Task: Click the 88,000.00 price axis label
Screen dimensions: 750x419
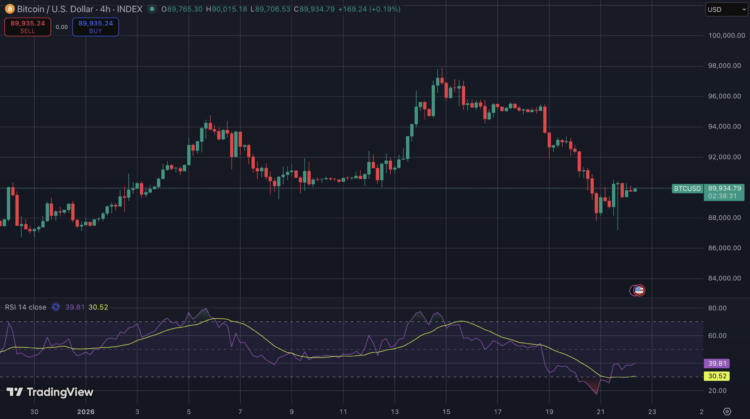Action: [x=726, y=218]
